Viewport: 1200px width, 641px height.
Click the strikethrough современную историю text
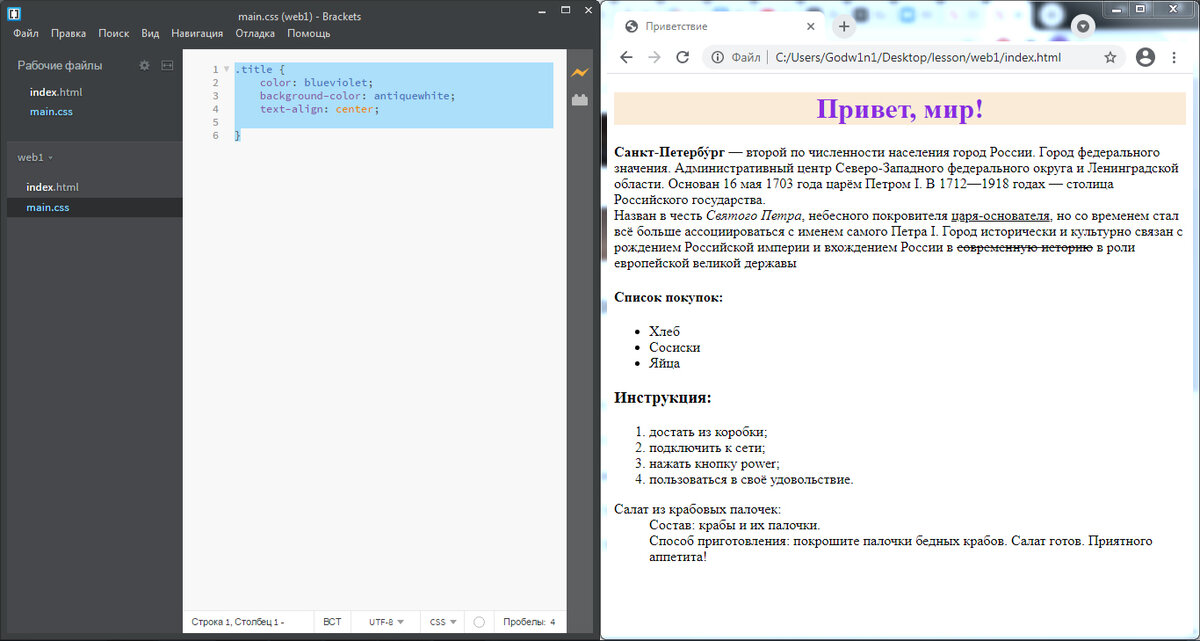[x=1025, y=248]
